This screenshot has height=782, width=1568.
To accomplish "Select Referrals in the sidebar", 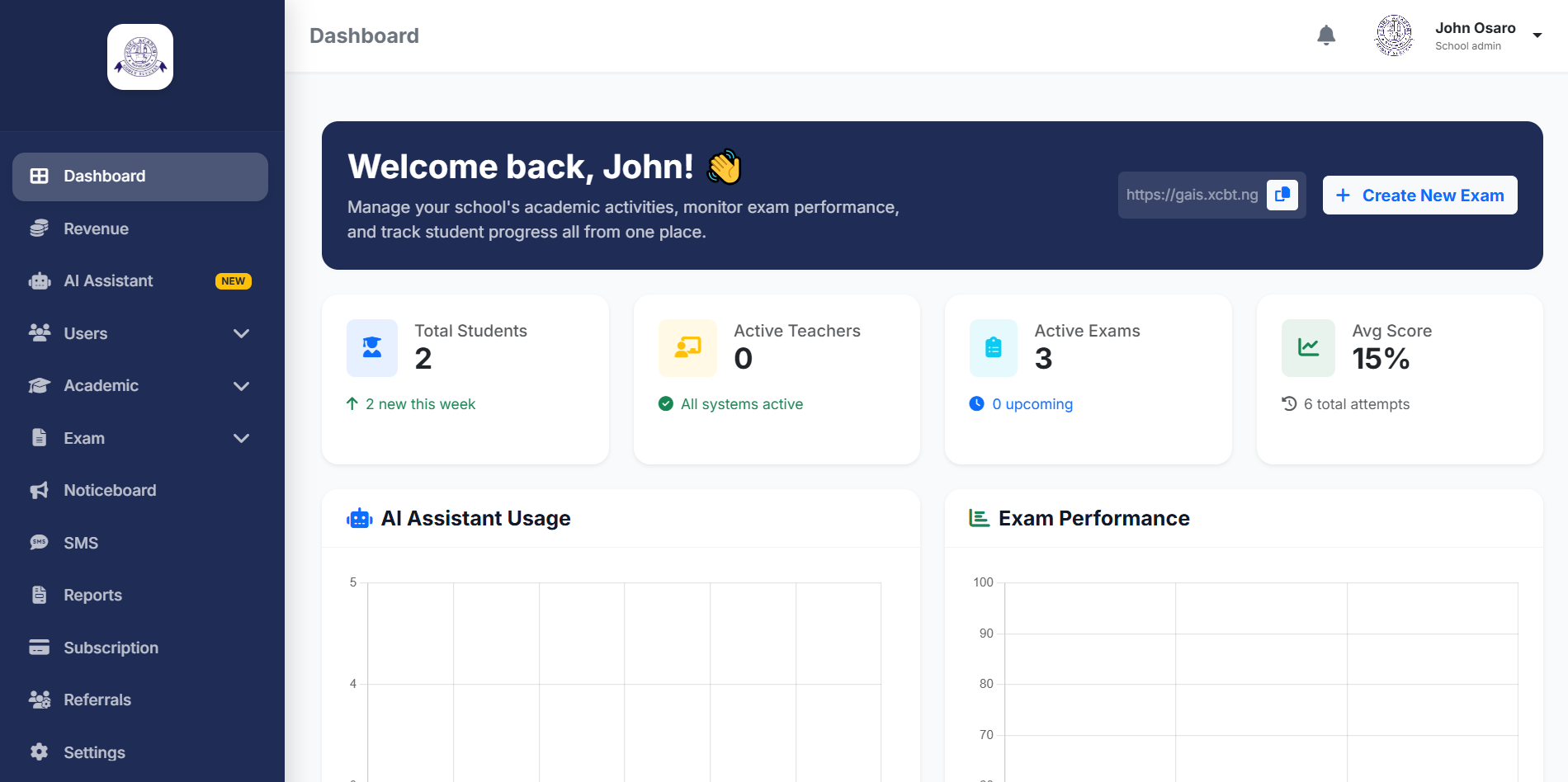I will [x=140, y=700].
